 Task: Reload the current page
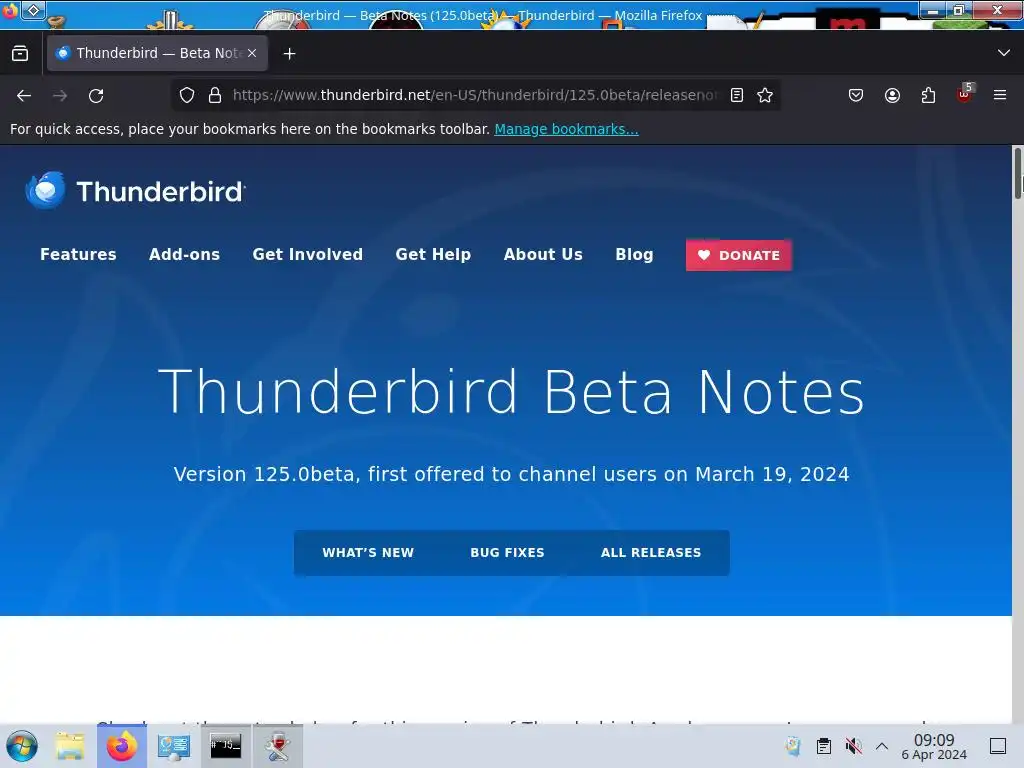tap(96, 96)
